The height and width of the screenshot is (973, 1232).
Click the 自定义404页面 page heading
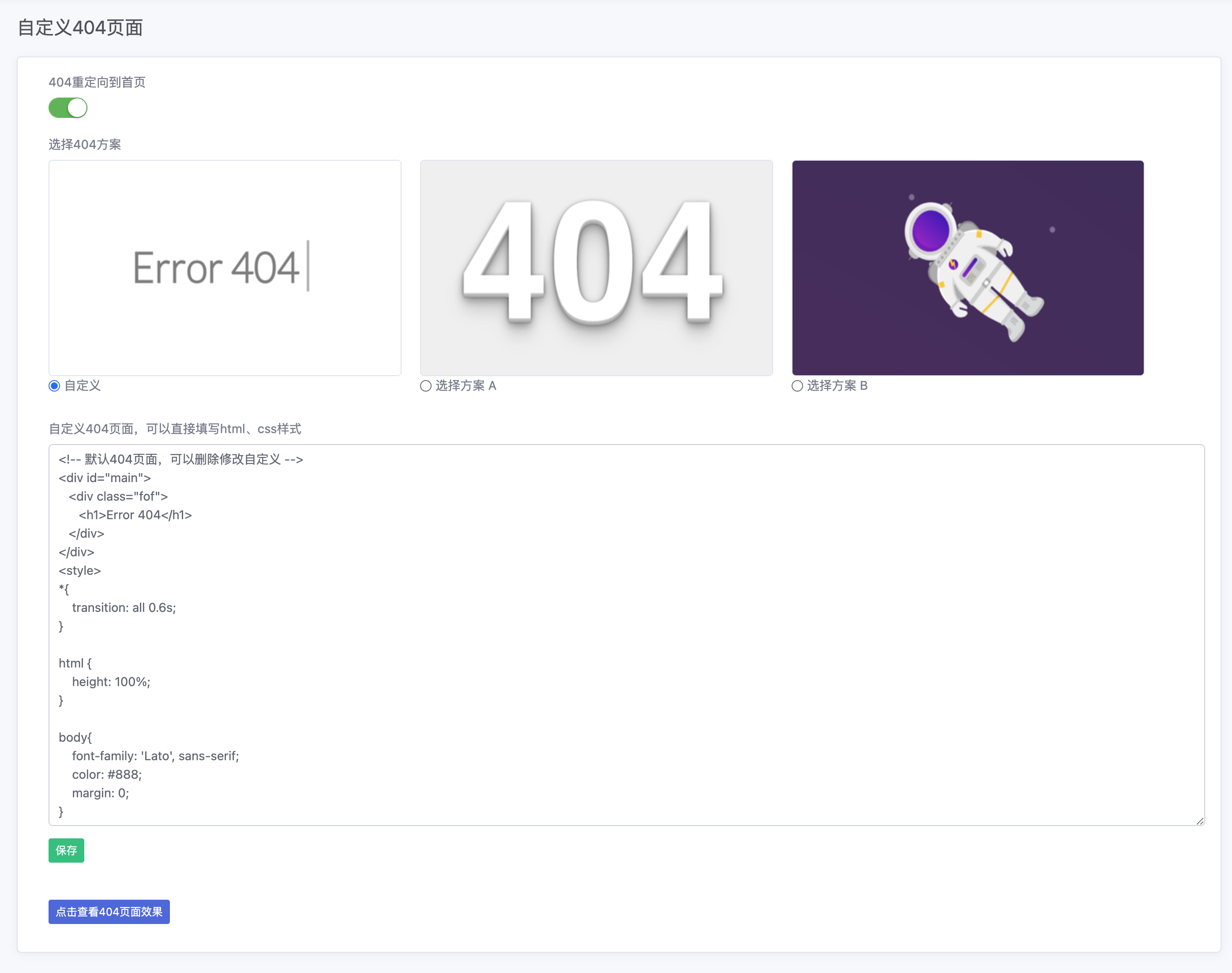click(80, 27)
